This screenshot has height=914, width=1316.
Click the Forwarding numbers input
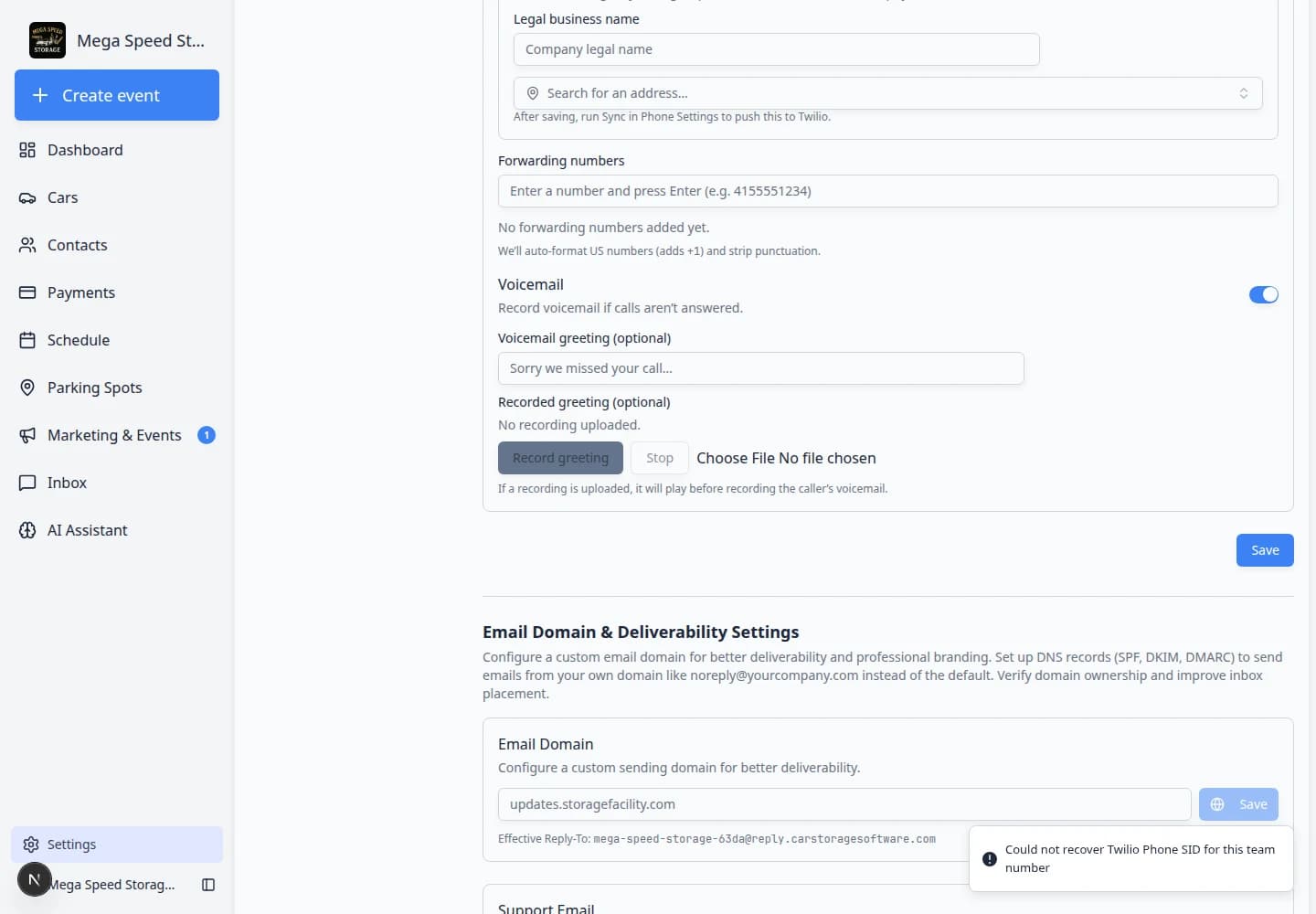pos(888,191)
